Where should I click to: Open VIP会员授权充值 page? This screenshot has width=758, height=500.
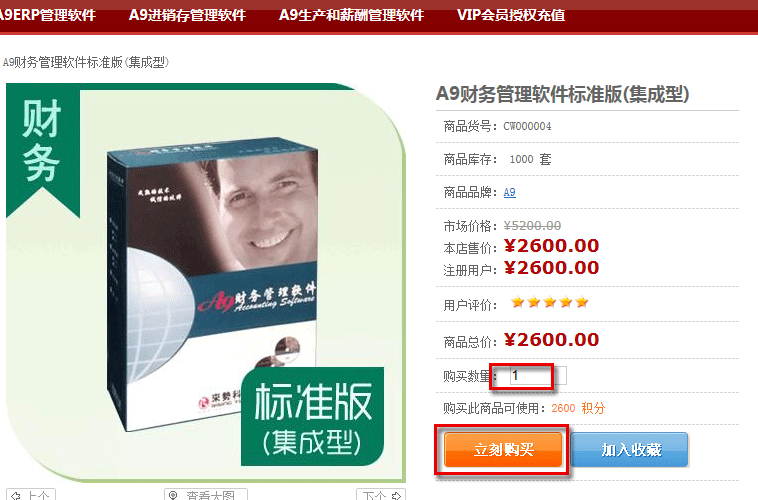click(511, 15)
